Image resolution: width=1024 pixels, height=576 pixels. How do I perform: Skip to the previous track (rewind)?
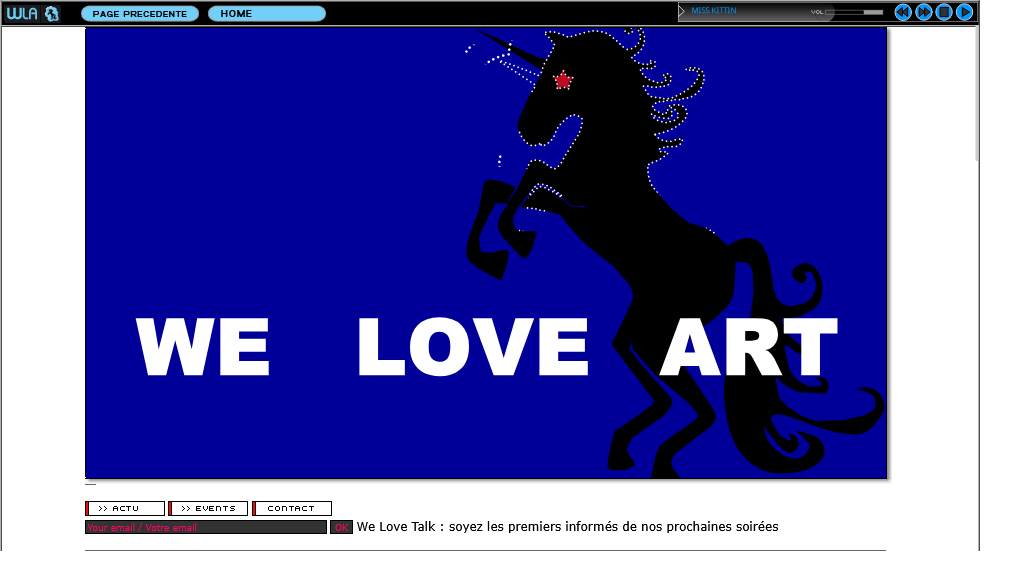point(903,12)
